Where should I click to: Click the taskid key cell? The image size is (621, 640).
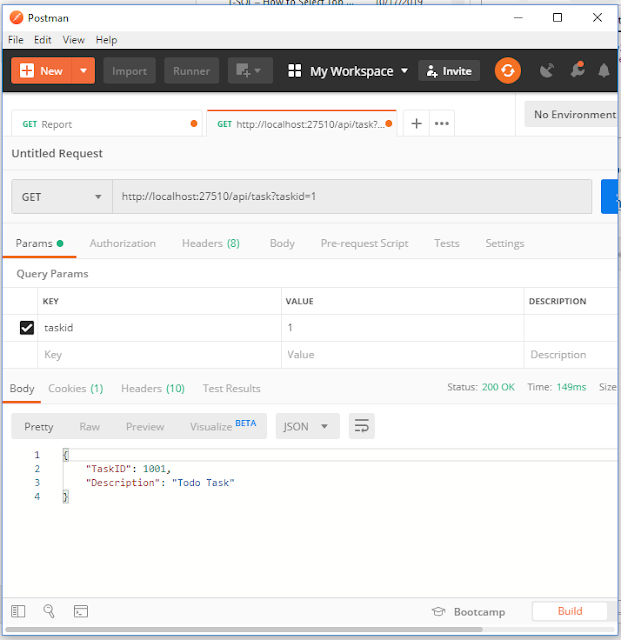pyautogui.click(x=159, y=328)
